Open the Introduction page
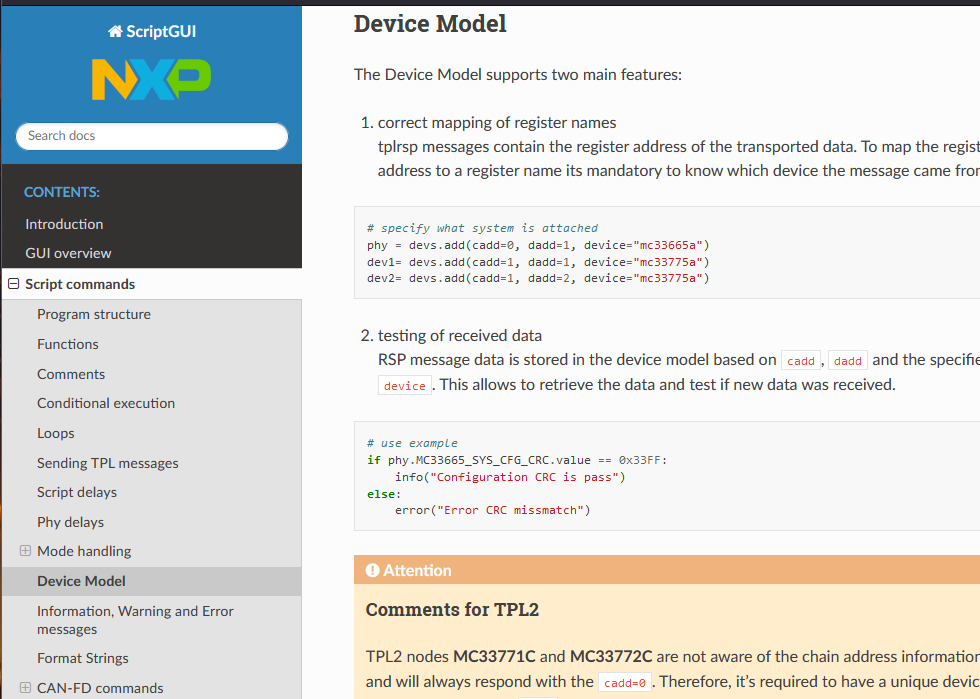The height and width of the screenshot is (699, 980). tap(64, 224)
